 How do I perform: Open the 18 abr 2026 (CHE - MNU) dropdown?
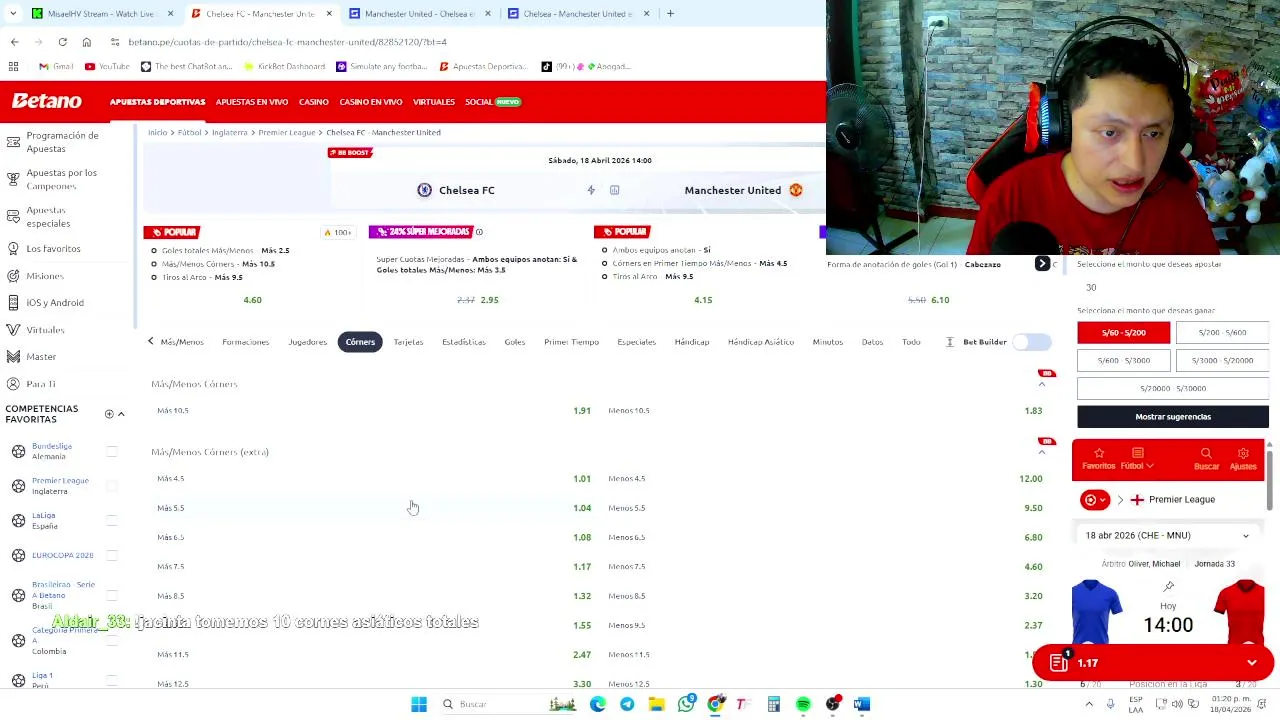click(1167, 536)
